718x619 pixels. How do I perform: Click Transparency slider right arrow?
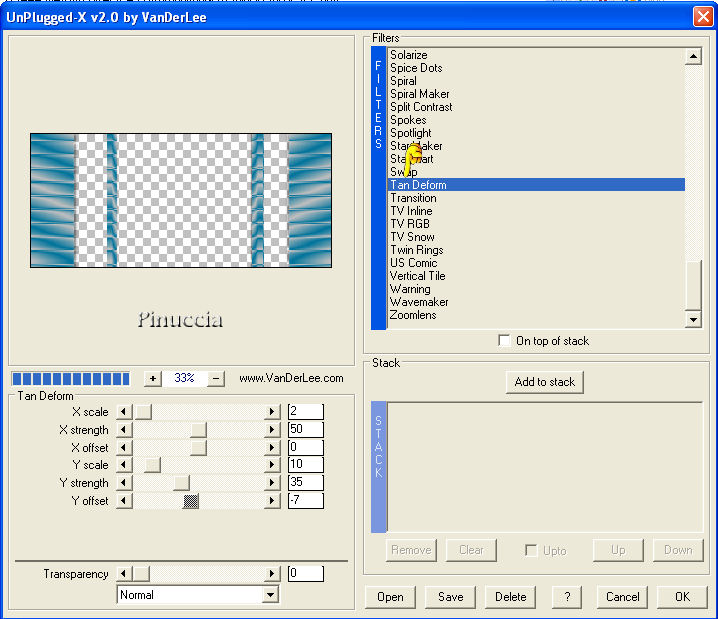pyautogui.click(x=272, y=574)
